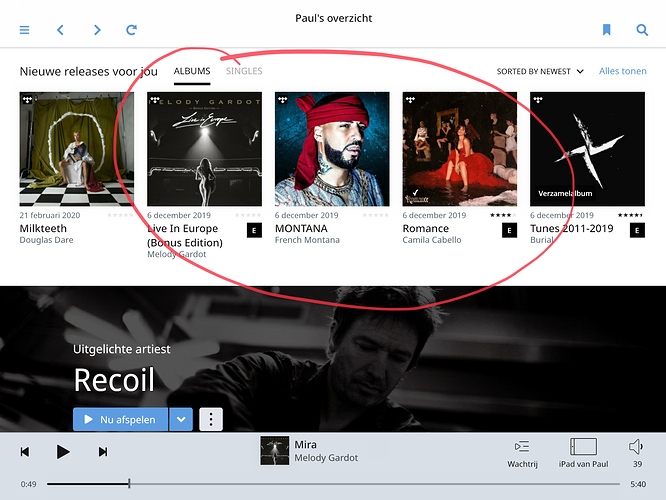Start playback with the play button
This screenshot has width=666, height=500.
[63, 452]
